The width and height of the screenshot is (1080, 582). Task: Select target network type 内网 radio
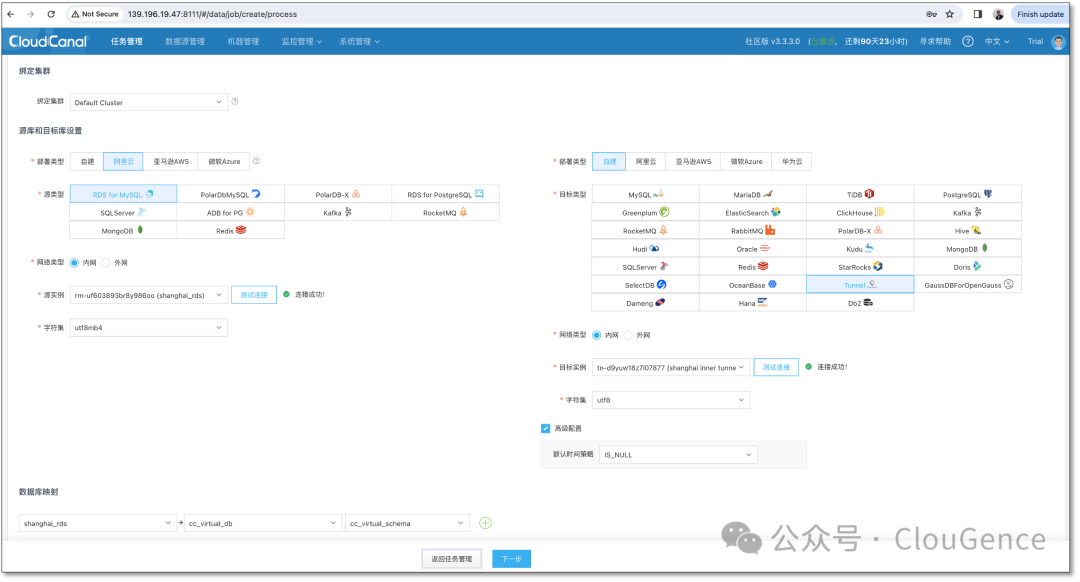click(596, 335)
